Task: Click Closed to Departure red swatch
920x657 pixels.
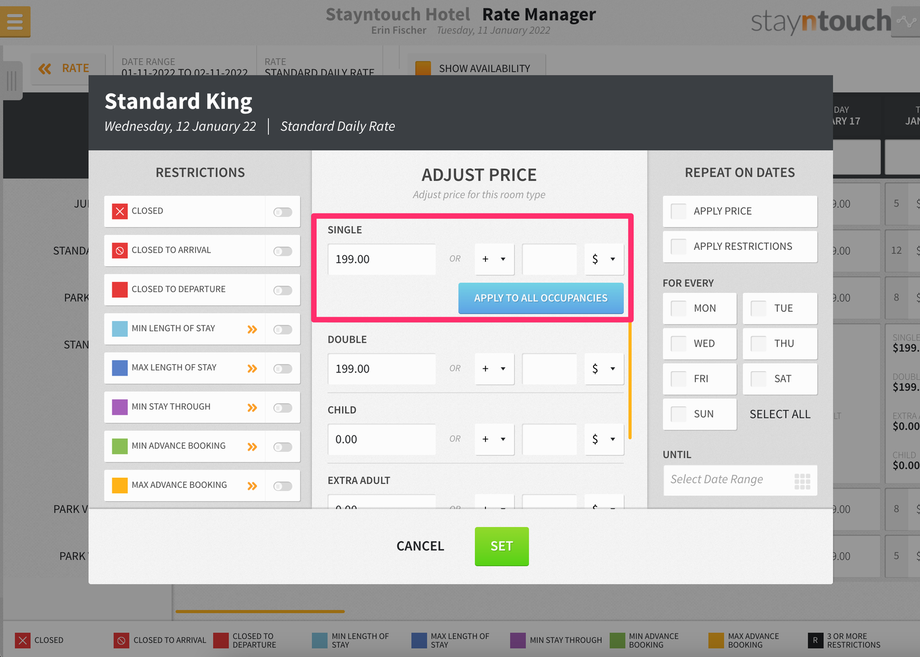Action: (x=120, y=290)
